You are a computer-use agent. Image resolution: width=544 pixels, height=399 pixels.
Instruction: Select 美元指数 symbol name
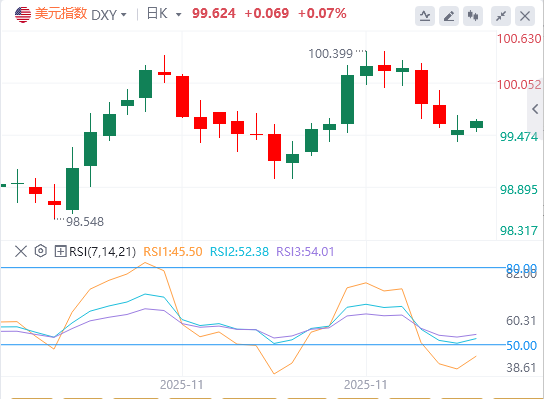click(61, 14)
